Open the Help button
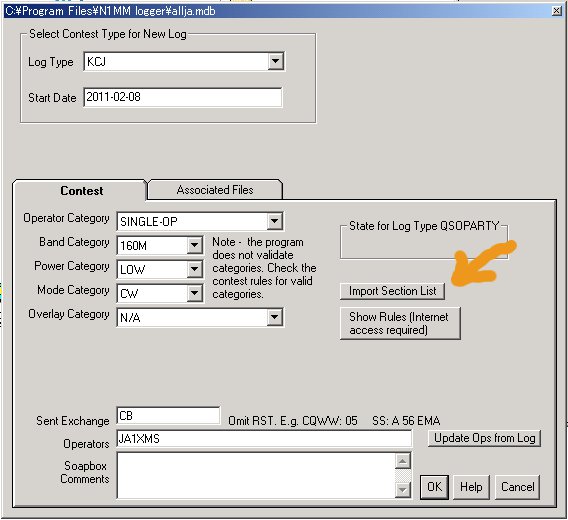 (471, 487)
